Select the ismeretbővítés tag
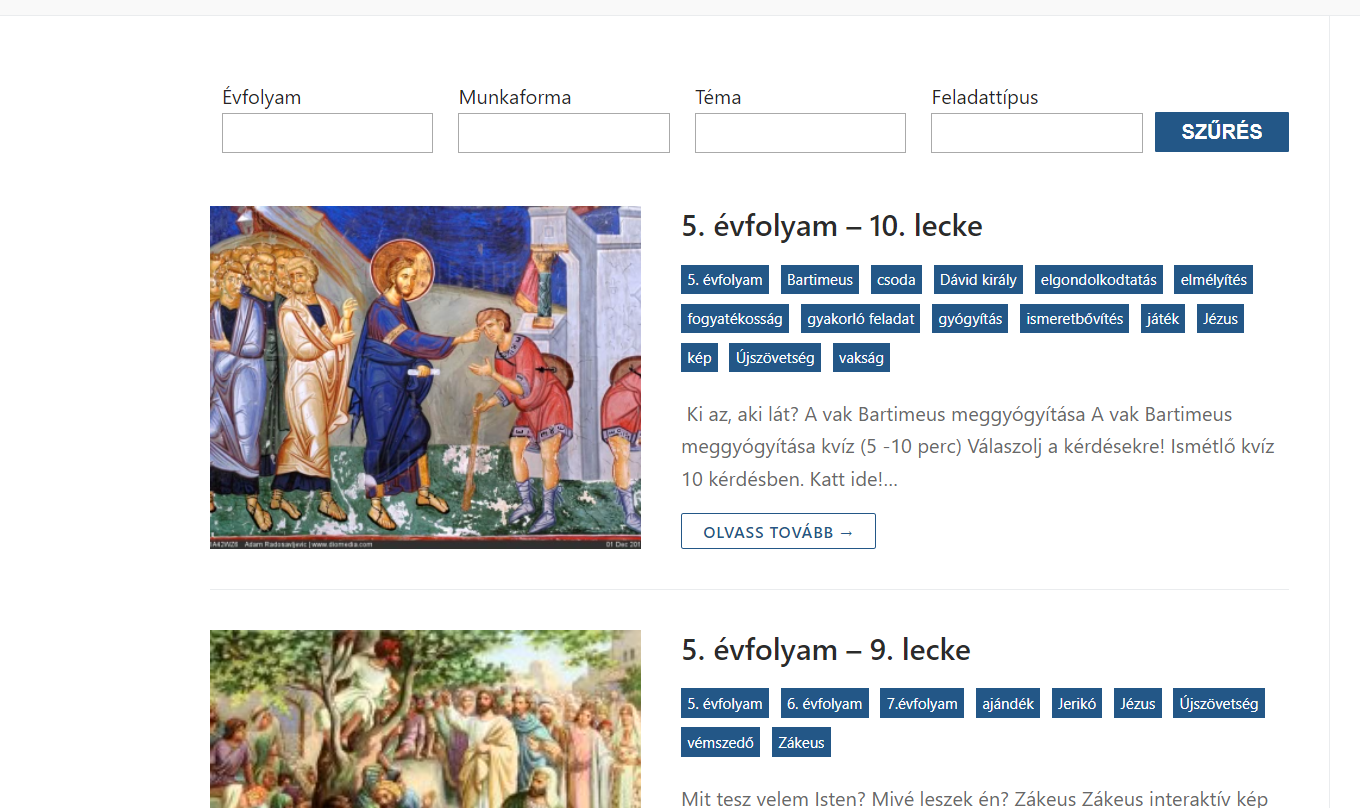1360x808 pixels. tap(1075, 319)
